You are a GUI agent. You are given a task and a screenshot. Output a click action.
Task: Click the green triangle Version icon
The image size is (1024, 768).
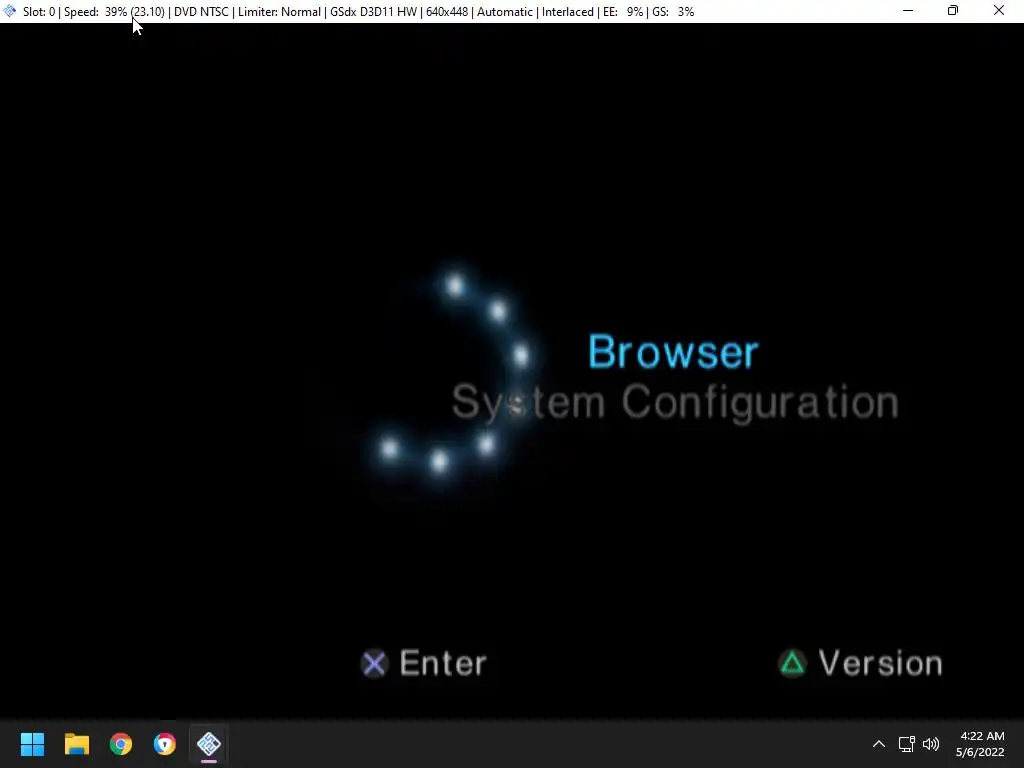(x=792, y=664)
